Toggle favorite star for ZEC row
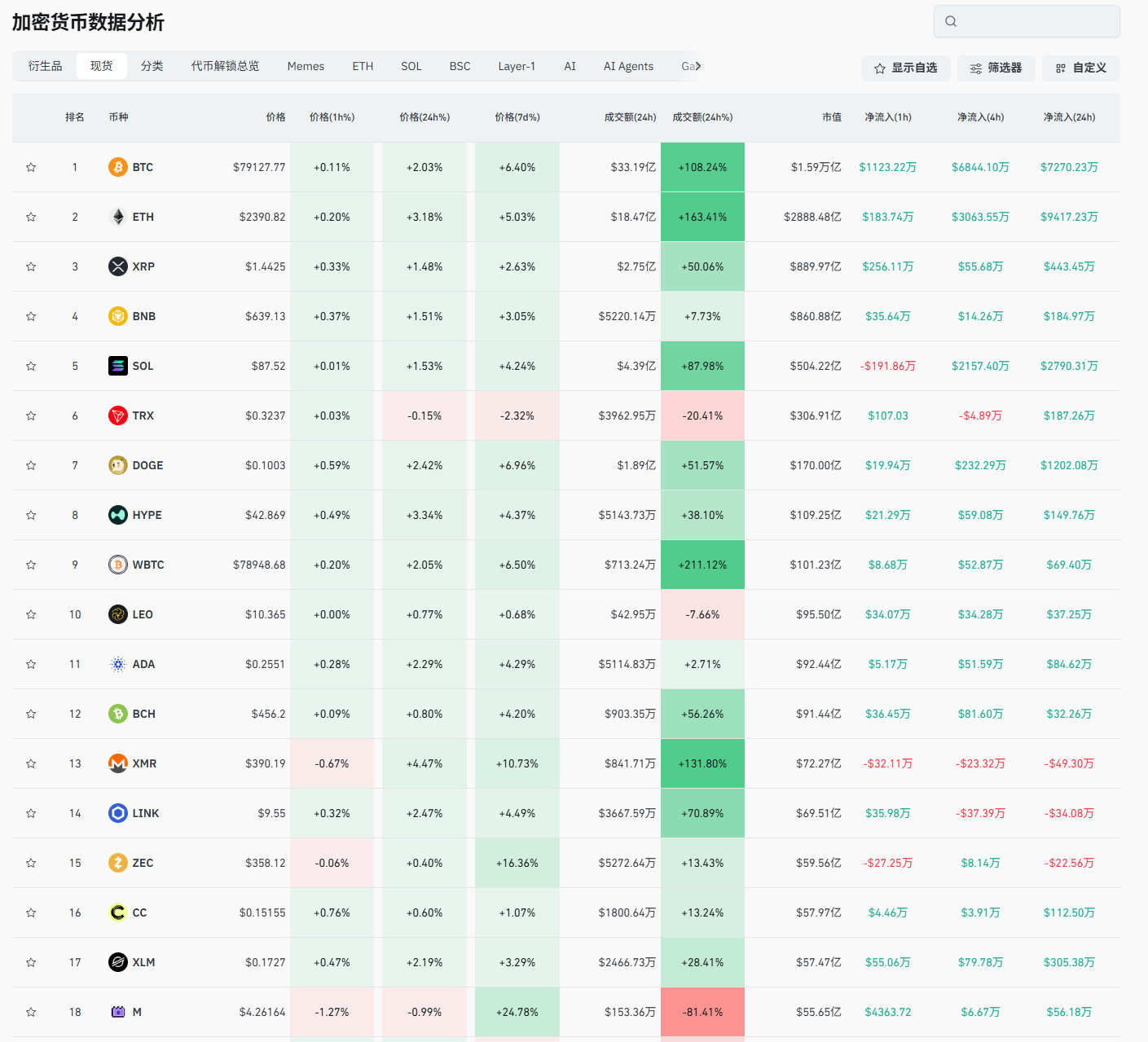Screen dimensions: 1148x1042 click(x=31, y=863)
